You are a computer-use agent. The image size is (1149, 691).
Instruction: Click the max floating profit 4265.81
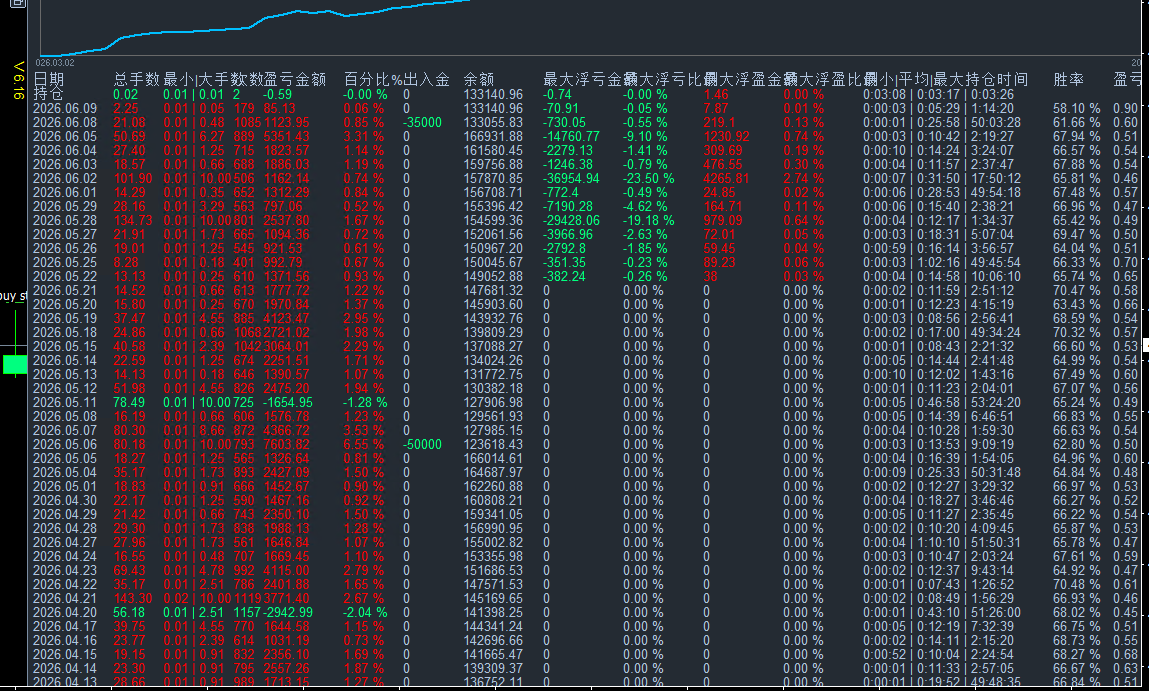click(x=726, y=178)
